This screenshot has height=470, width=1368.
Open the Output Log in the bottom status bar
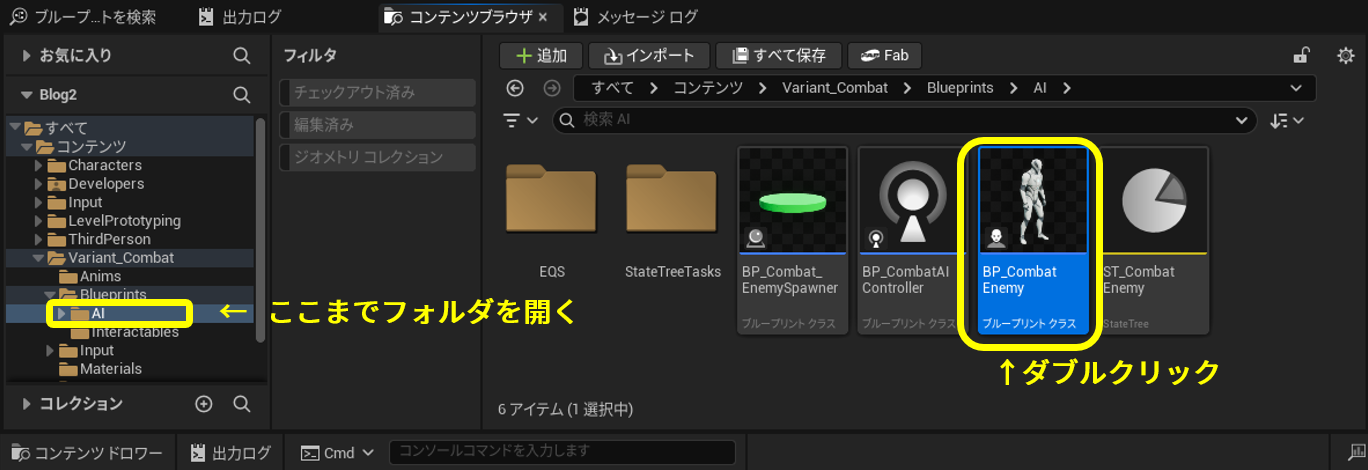click(x=231, y=453)
